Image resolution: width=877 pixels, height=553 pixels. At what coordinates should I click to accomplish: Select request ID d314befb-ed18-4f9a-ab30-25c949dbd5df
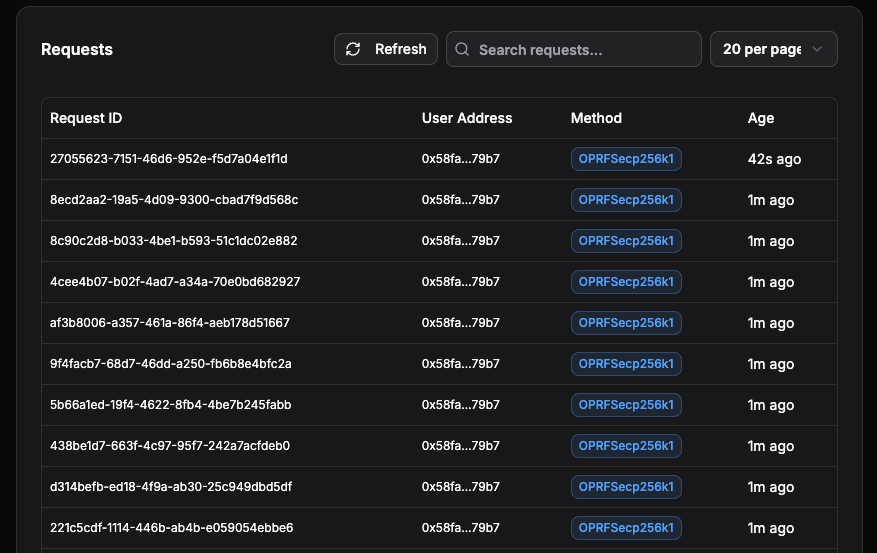click(171, 487)
